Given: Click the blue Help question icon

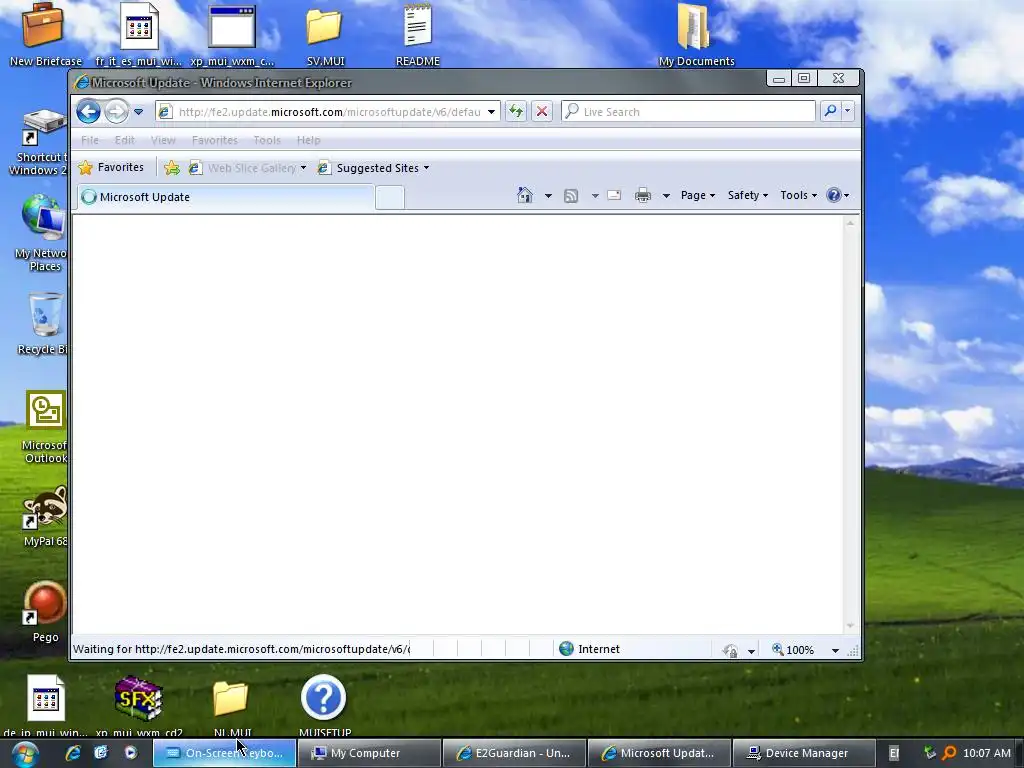Looking at the screenshot, I should (834, 195).
